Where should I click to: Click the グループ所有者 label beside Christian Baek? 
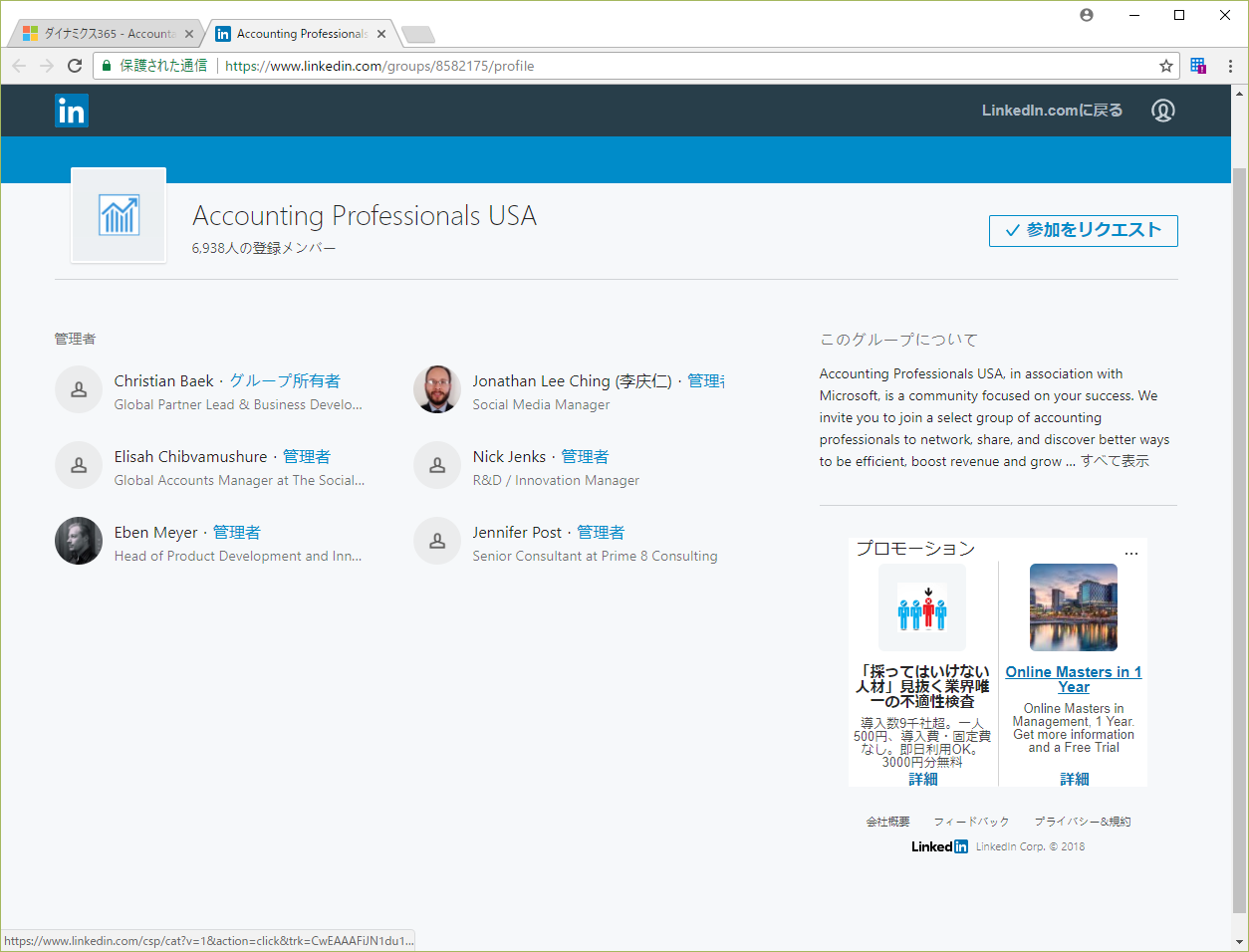click(285, 381)
